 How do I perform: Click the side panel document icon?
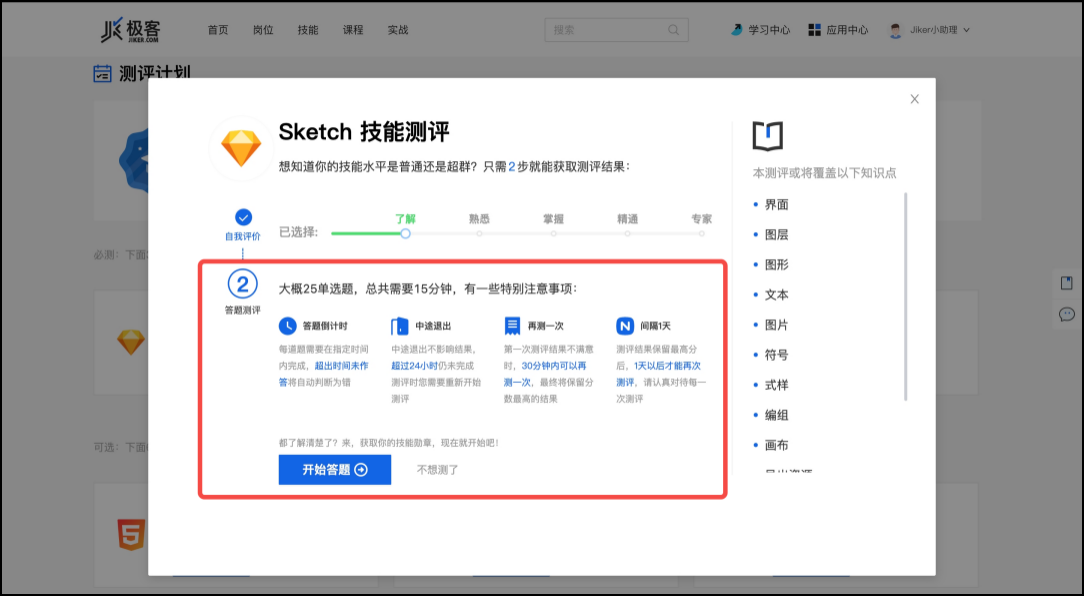click(x=1066, y=282)
